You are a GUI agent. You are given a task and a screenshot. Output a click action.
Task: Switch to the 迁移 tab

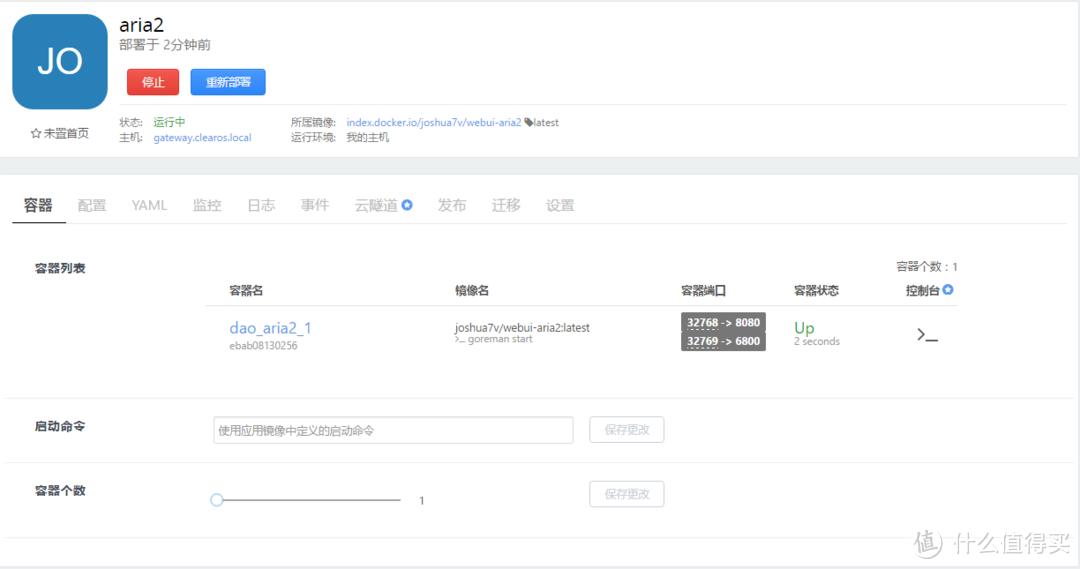click(x=506, y=205)
